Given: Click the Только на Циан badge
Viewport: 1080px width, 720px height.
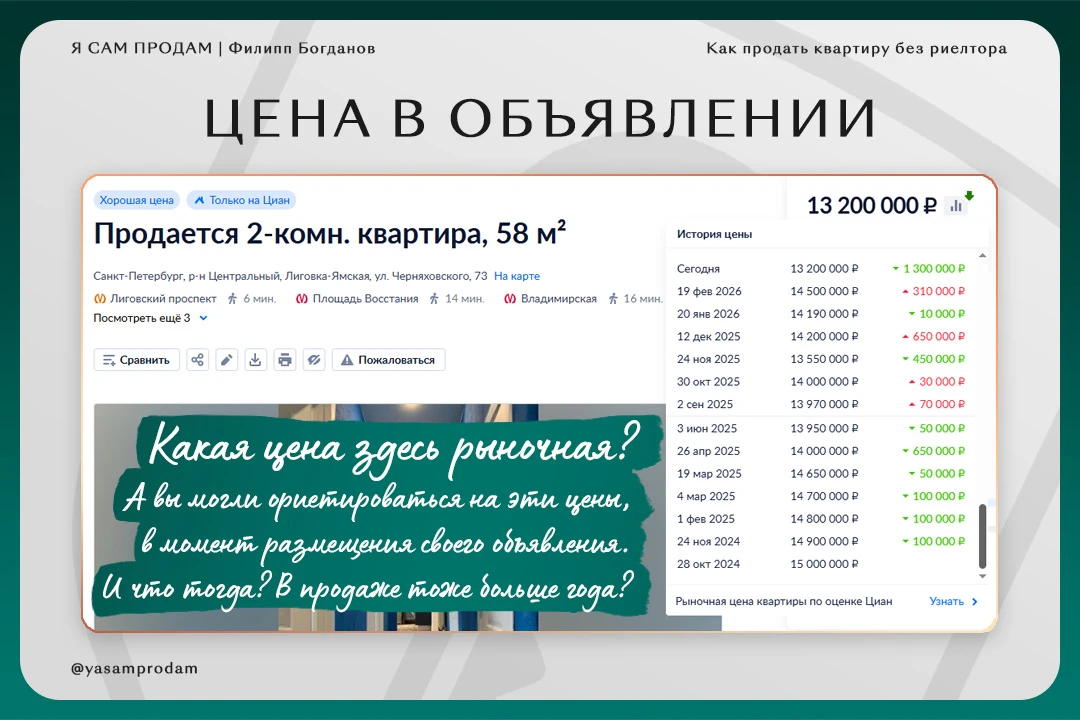Looking at the screenshot, I should tap(241, 200).
